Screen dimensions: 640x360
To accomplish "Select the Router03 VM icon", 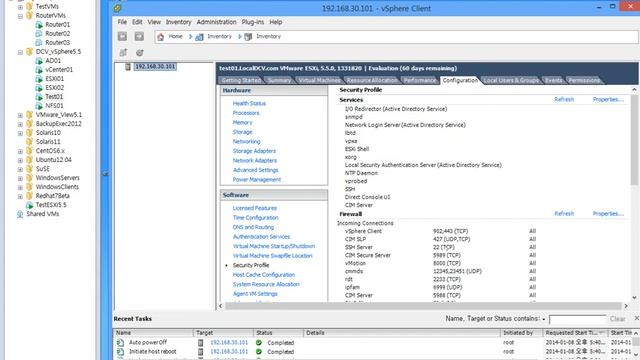I will (x=39, y=42).
